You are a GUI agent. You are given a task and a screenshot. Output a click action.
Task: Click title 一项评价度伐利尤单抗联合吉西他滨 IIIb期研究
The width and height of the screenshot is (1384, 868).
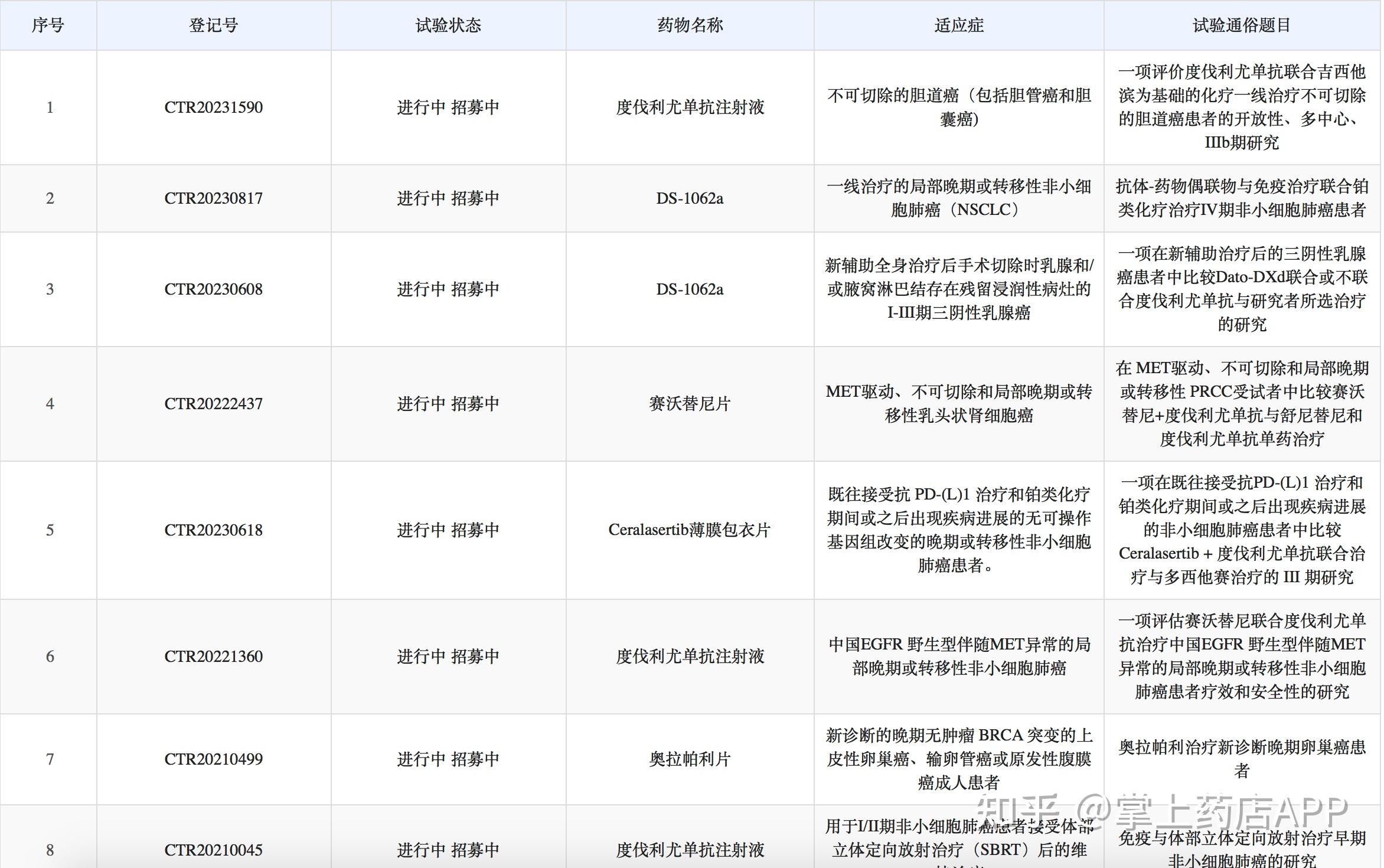point(1242,107)
